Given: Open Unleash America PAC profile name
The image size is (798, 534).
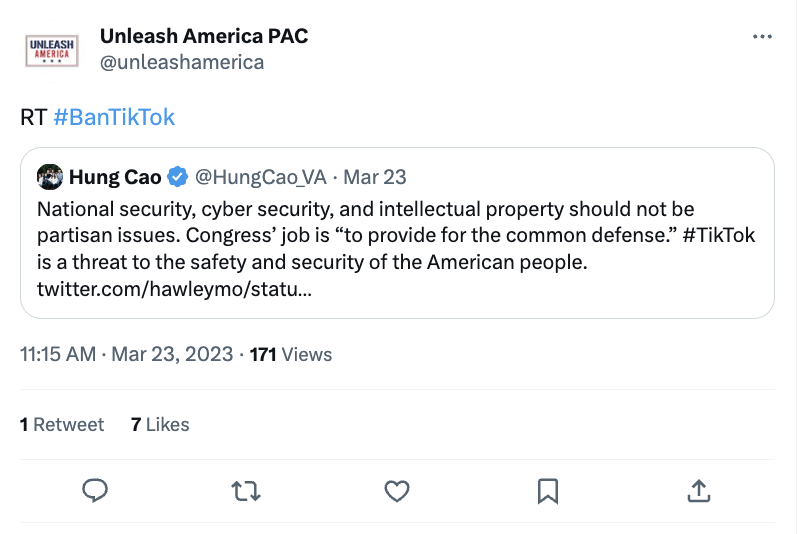Looking at the screenshot, I should tap(204, 36).
